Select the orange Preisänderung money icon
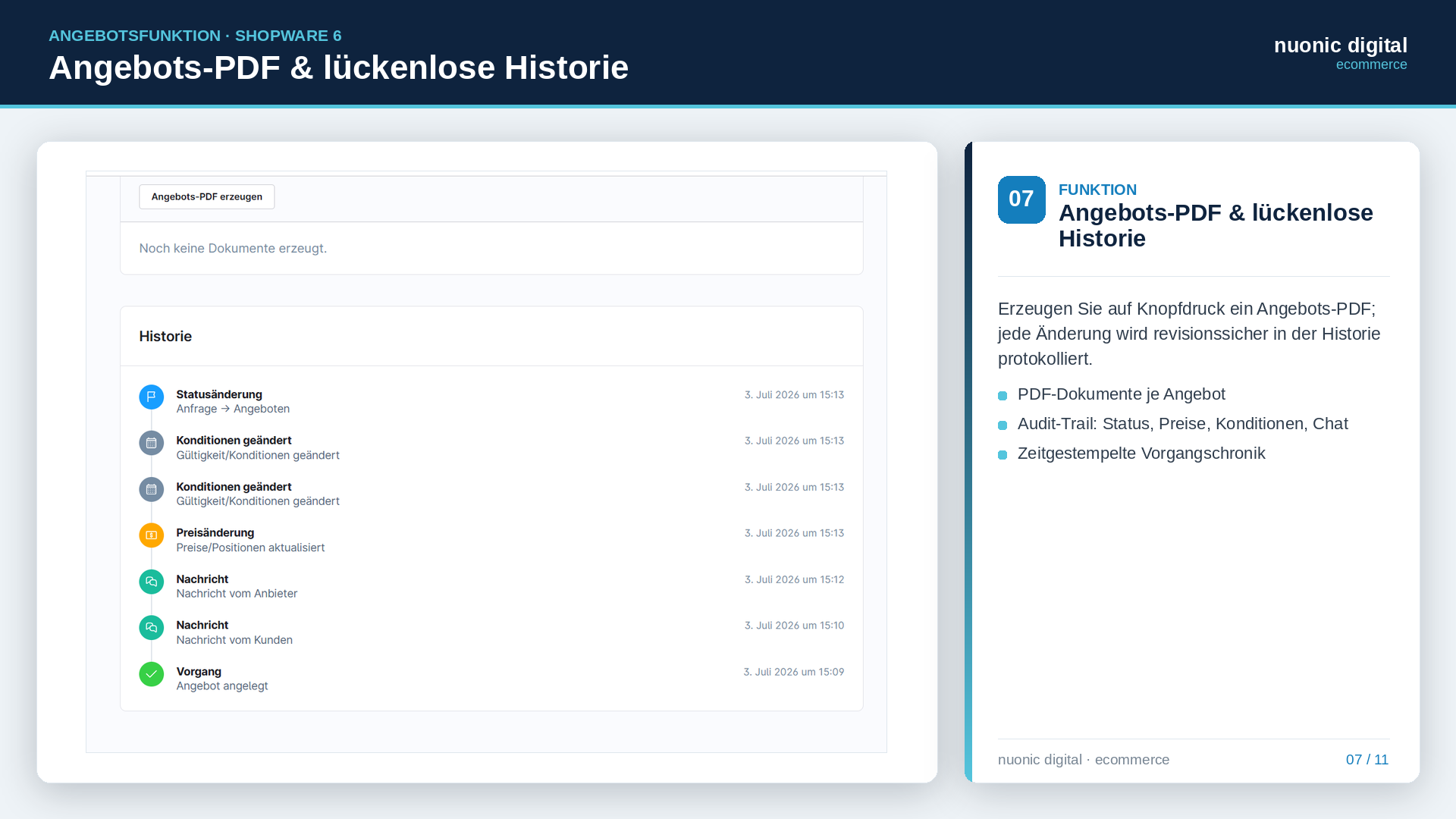This screenshot has width=1456, height=819. (x=152, y=535)
